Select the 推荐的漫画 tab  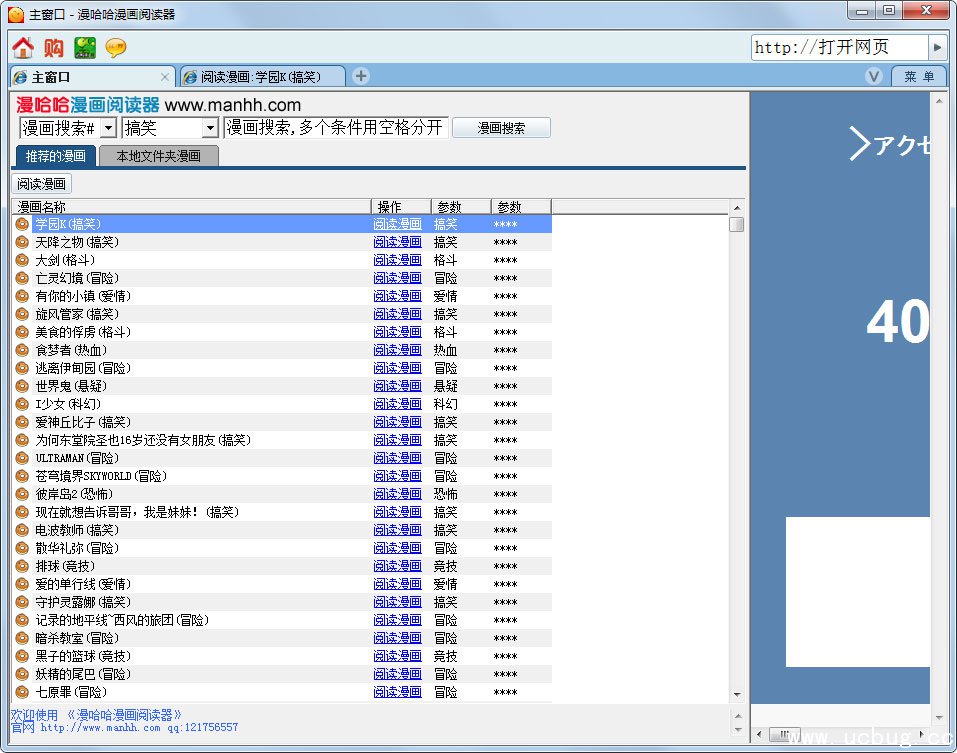click(55, 156)
